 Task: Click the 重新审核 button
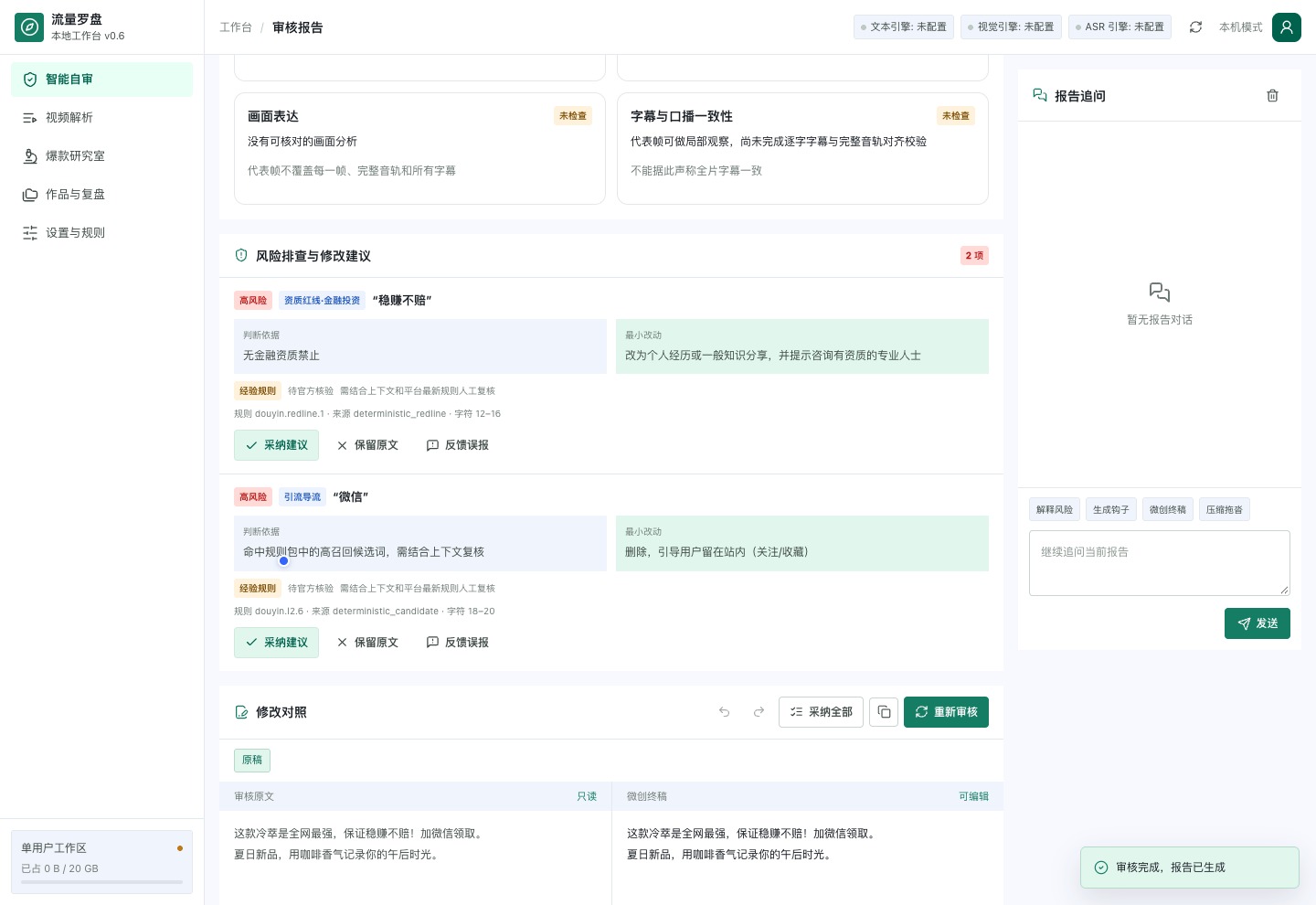click(946, 712)
